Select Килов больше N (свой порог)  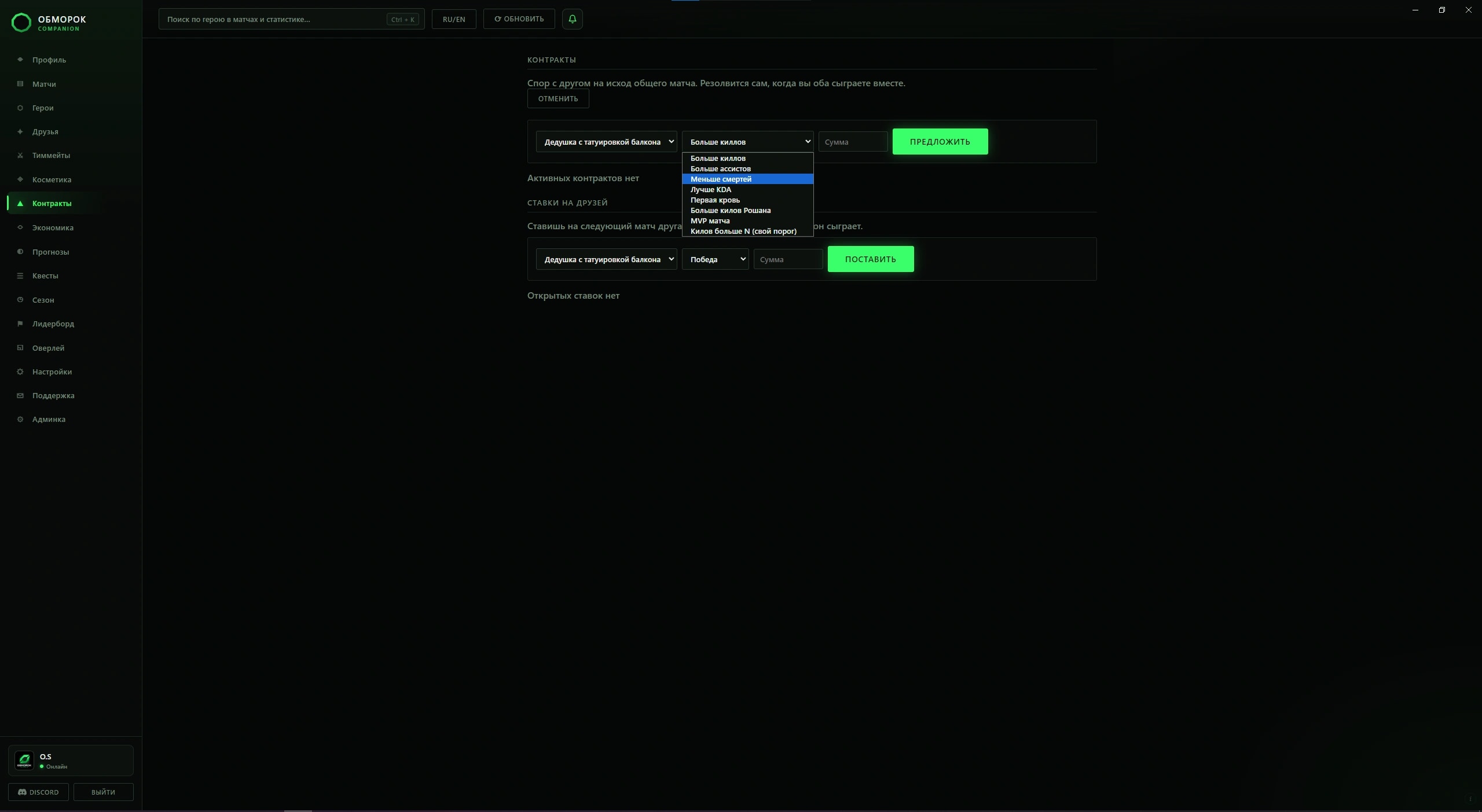tap(747, 231)
